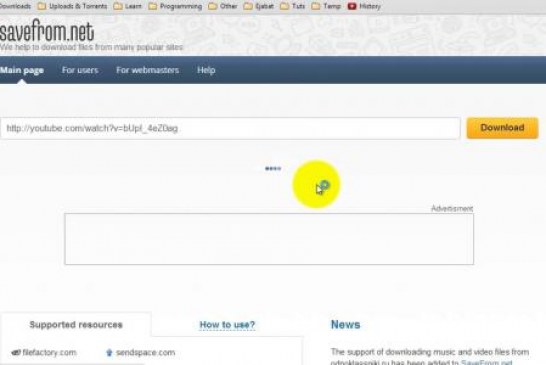
Task: Open the Uploads & Torrents bookmark folder
Action: pos(72,6)
